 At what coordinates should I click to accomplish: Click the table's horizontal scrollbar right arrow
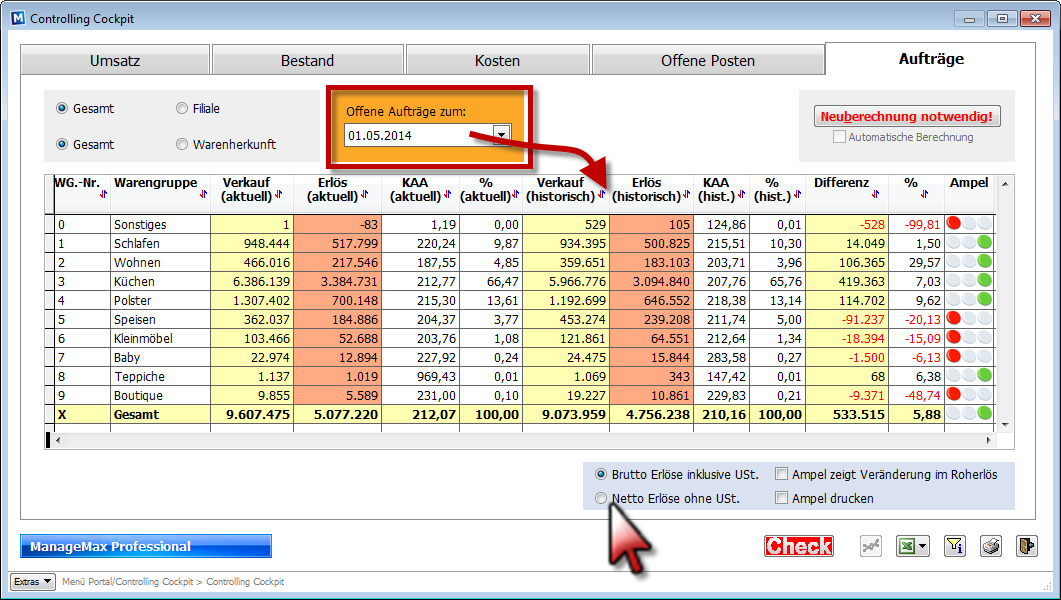(x=989, y=440)
